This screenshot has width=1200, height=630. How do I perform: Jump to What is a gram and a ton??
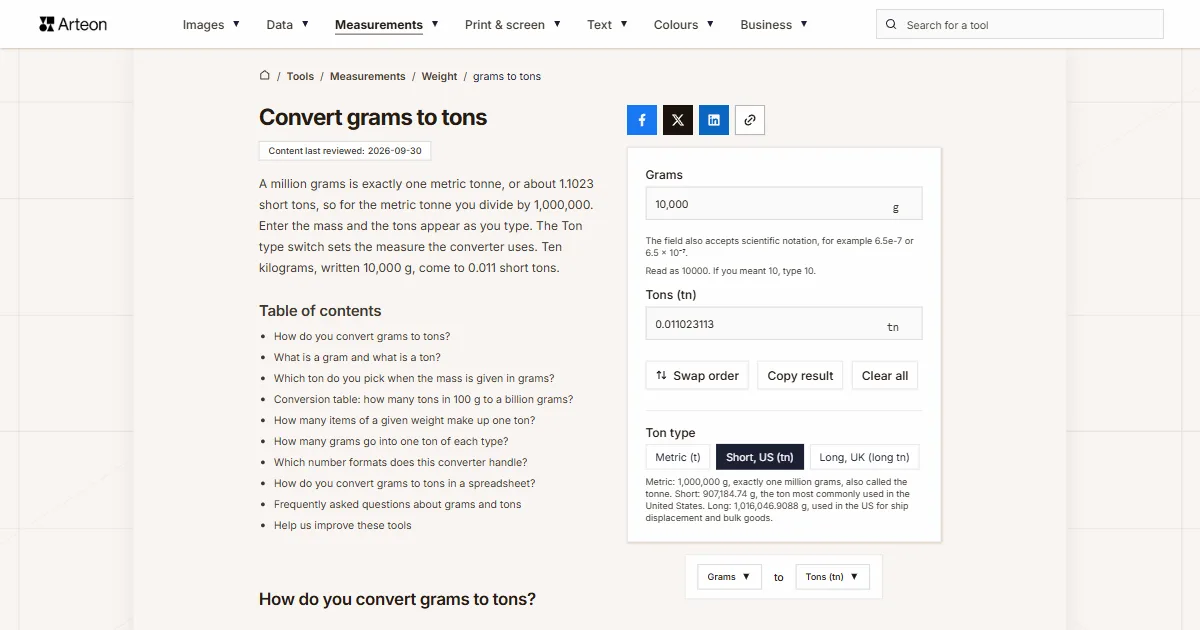tap(357, 358)
